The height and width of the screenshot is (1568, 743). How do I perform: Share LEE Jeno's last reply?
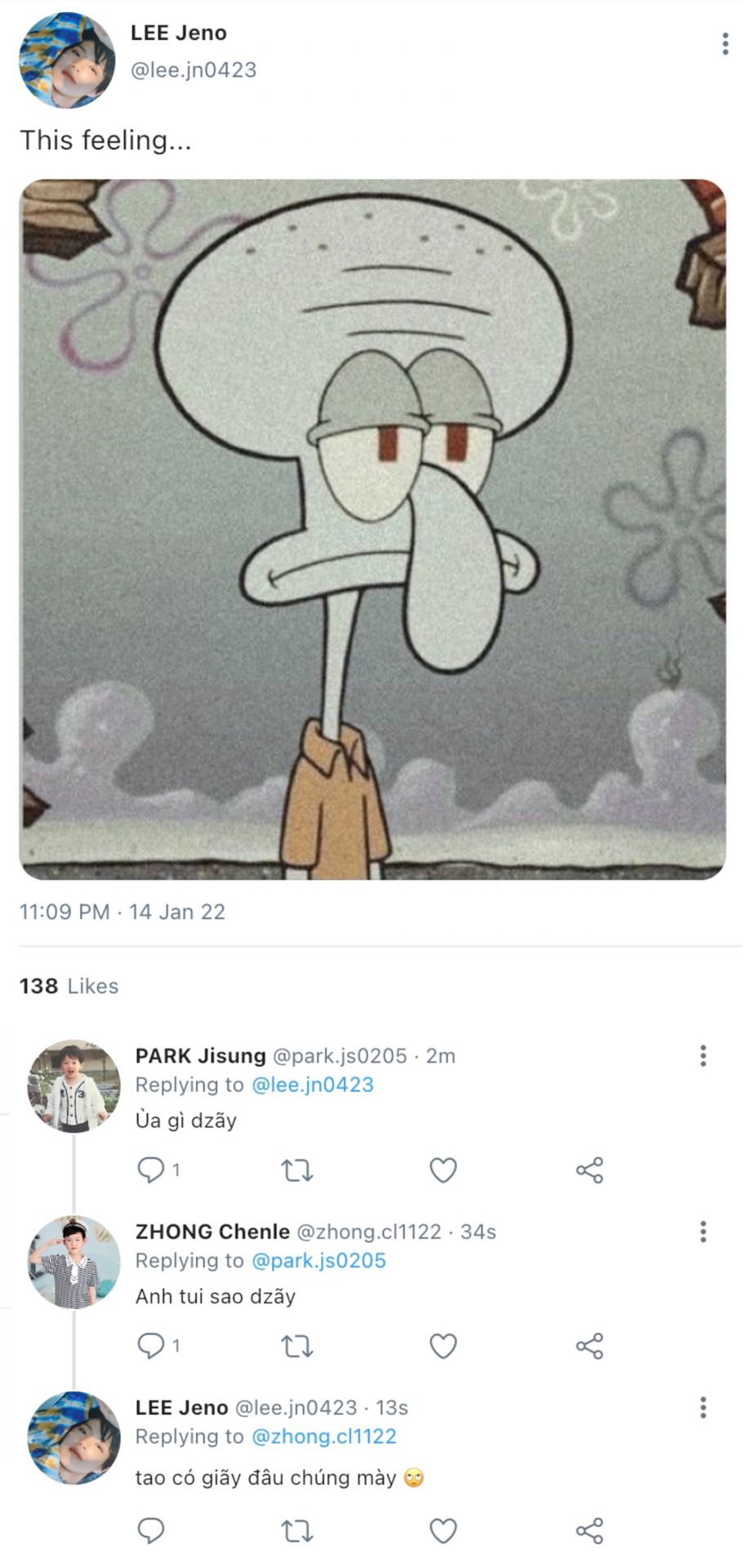(x=590, y=1531)
